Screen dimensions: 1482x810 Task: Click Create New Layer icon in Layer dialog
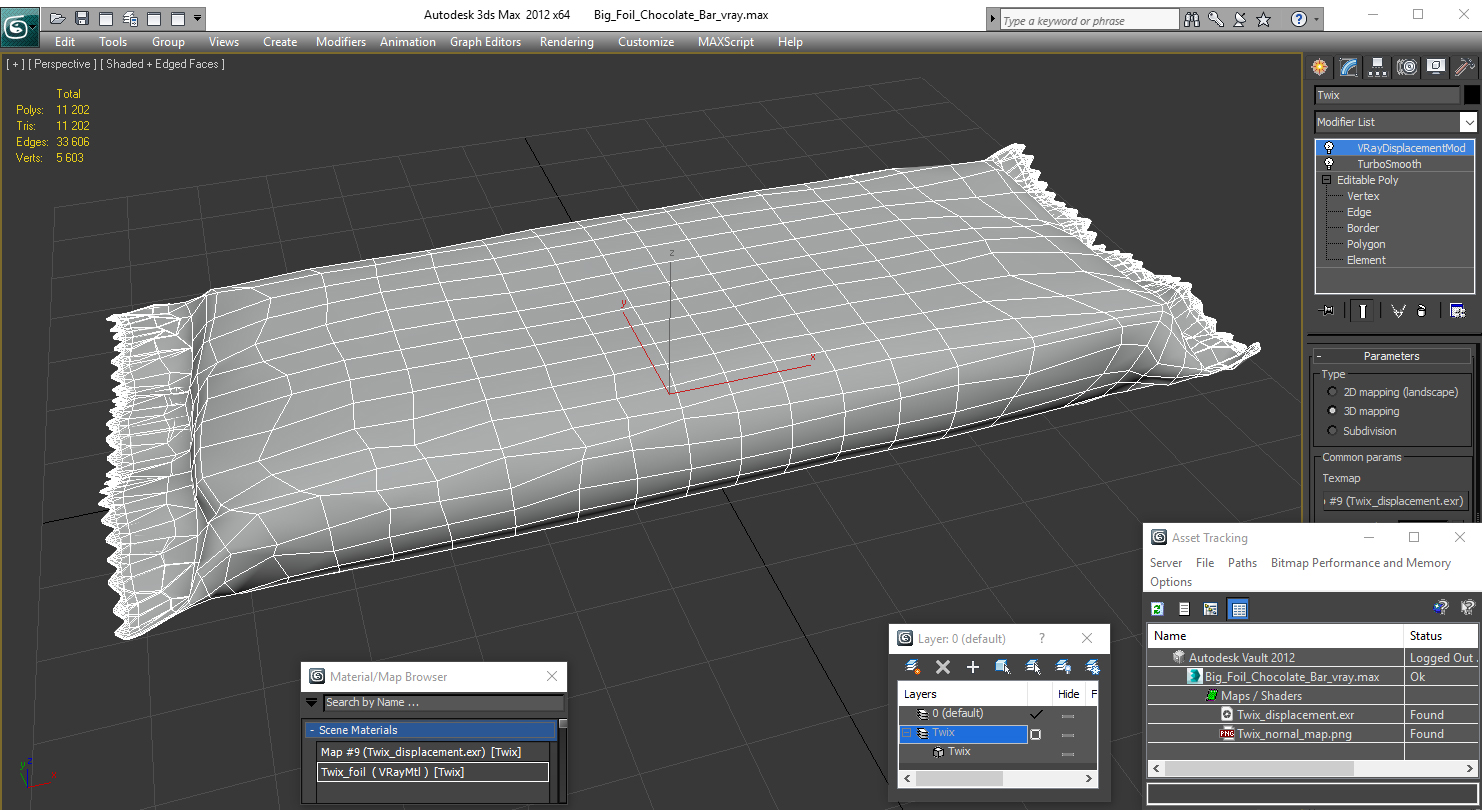click(912, 667)
